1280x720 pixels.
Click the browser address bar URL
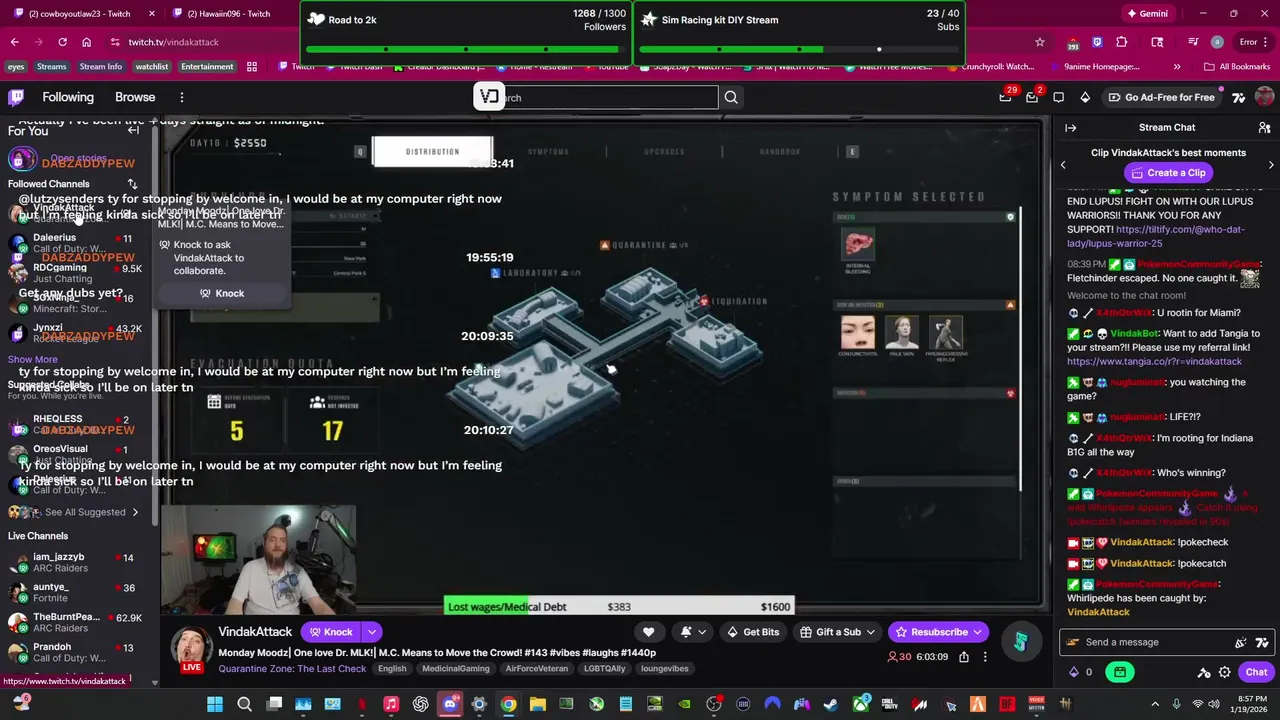[173, 42]
